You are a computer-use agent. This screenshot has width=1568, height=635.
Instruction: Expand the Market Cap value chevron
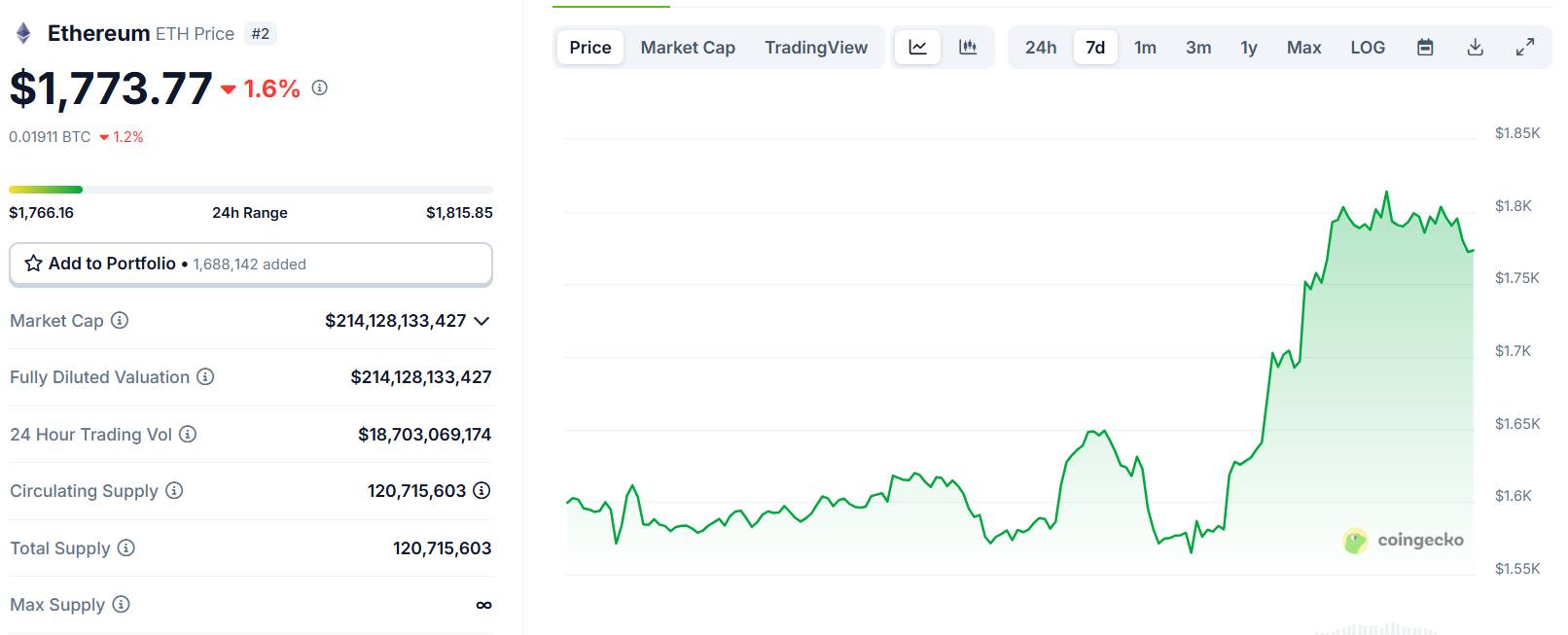pyautogui.click(x=481, y=321)
